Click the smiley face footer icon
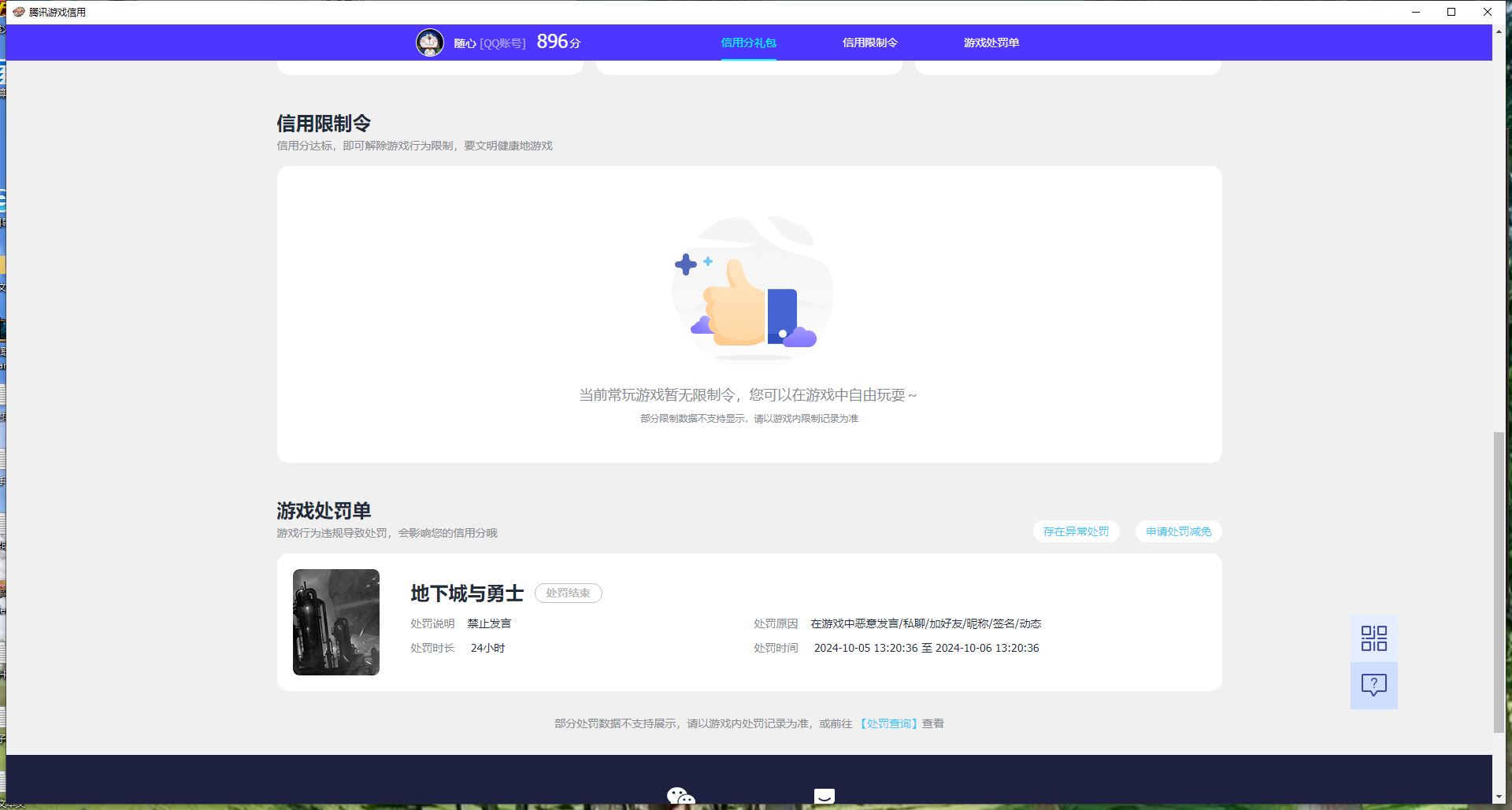The image size is (1512, 810). [824, 797]
